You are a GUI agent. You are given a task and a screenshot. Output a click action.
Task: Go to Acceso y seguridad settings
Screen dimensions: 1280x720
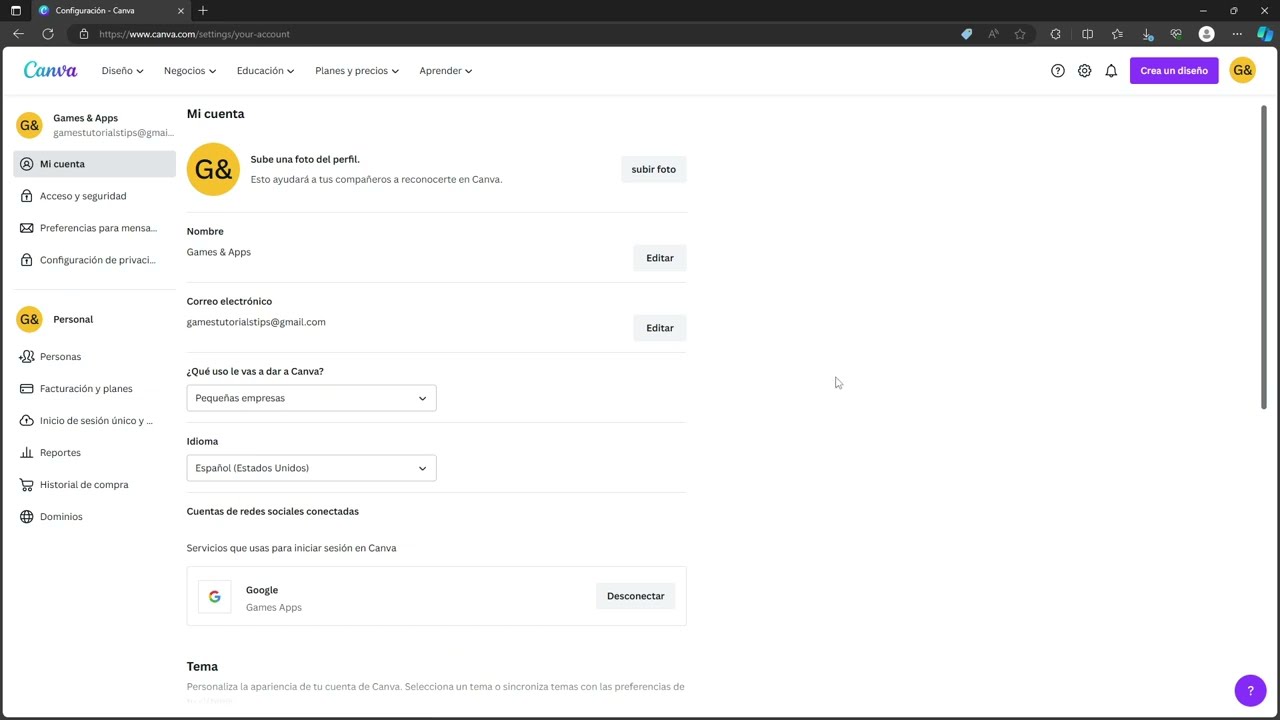(x=95, y=196)
